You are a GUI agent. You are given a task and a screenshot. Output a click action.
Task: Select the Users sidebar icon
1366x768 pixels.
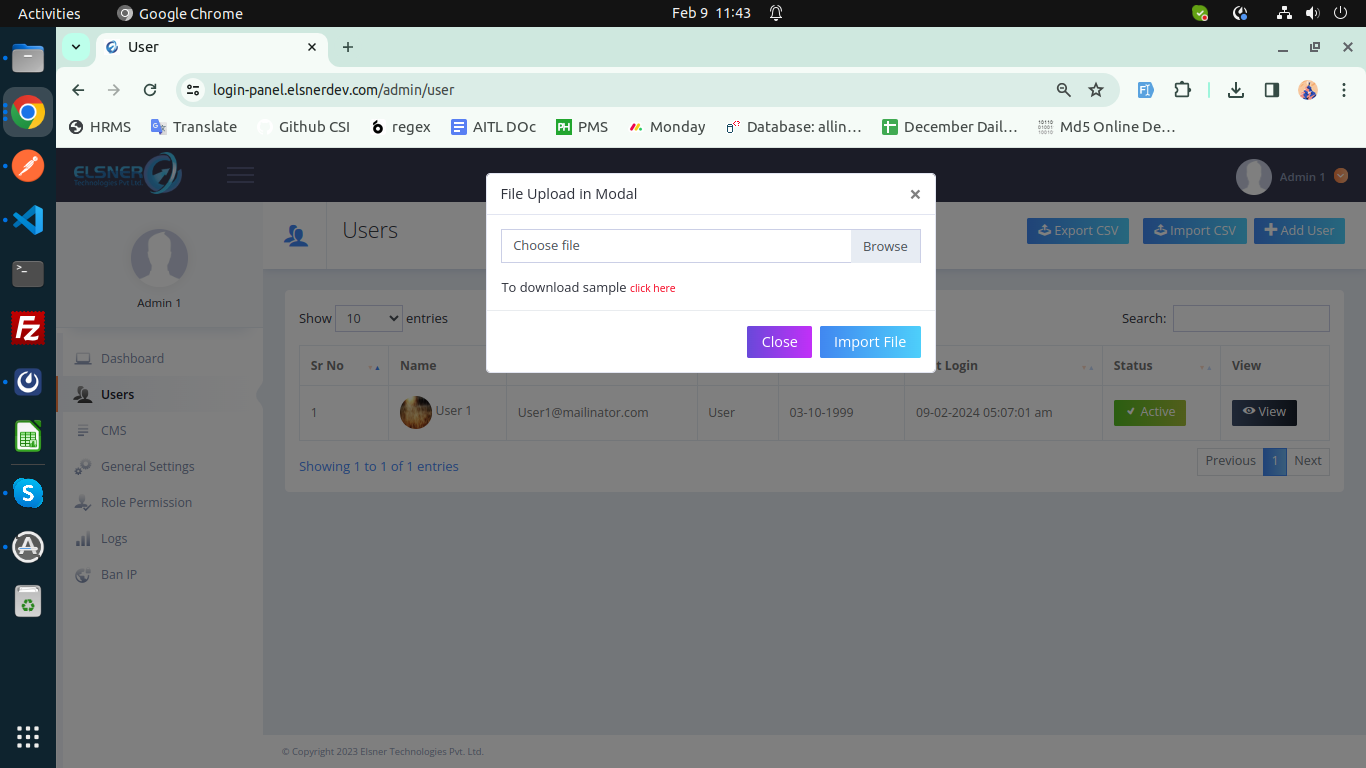[83, 394]
